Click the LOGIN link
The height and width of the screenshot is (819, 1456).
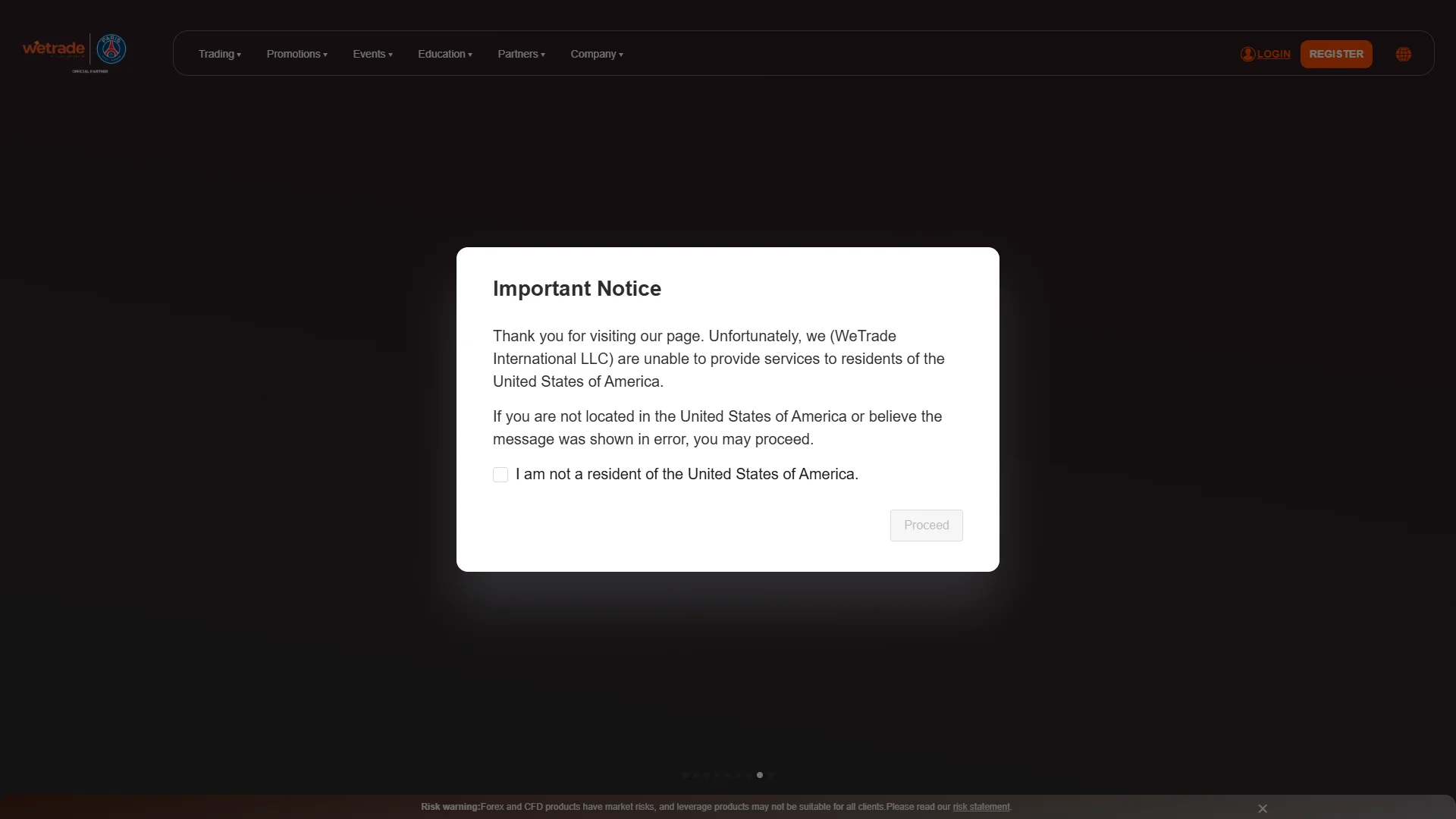(1273, 54)
